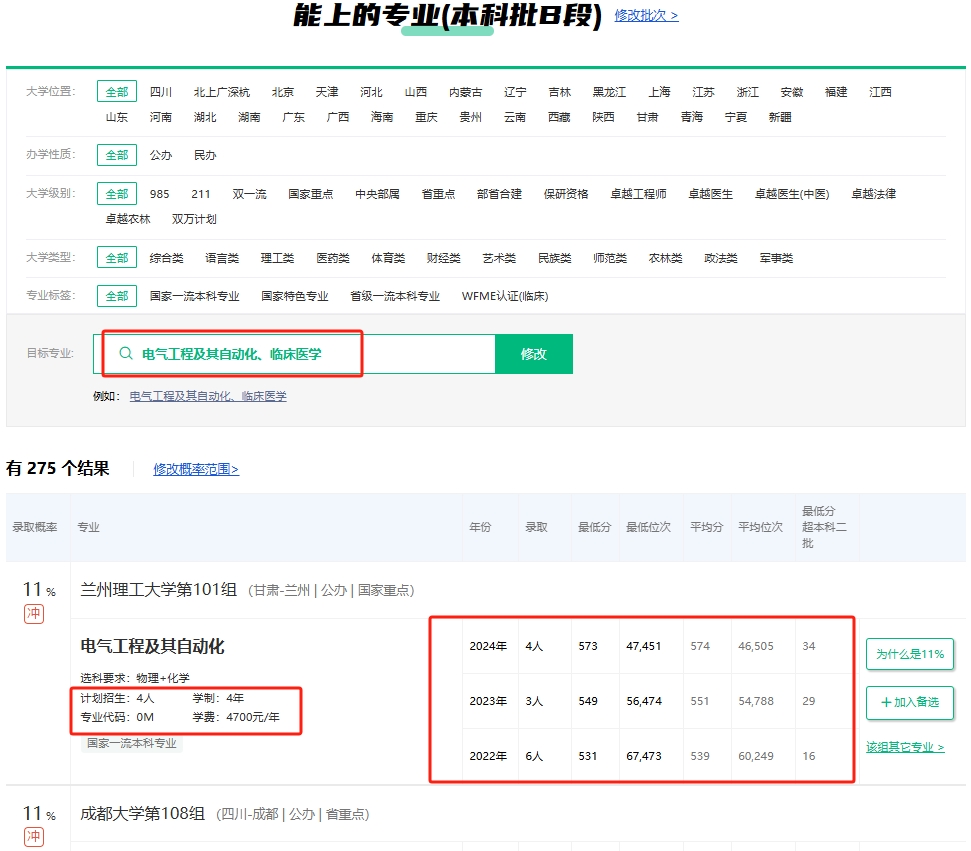Viewport: 971px width, 851px height.
Task: Select 理工类 university type
Action: 277,258
